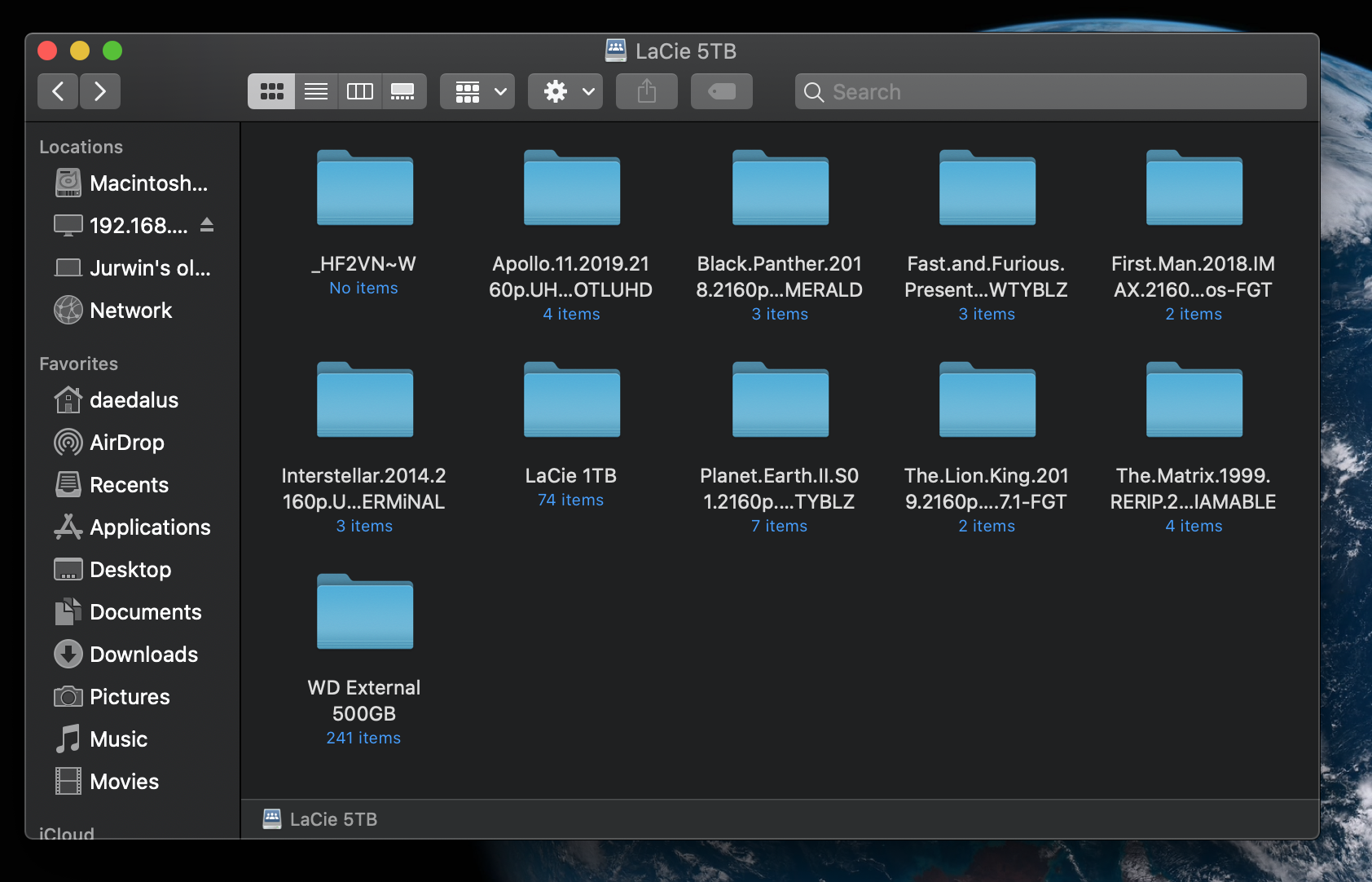The image size is (1372, 882).
Task: Open Documents in sidebar
Action: (133, 612)
